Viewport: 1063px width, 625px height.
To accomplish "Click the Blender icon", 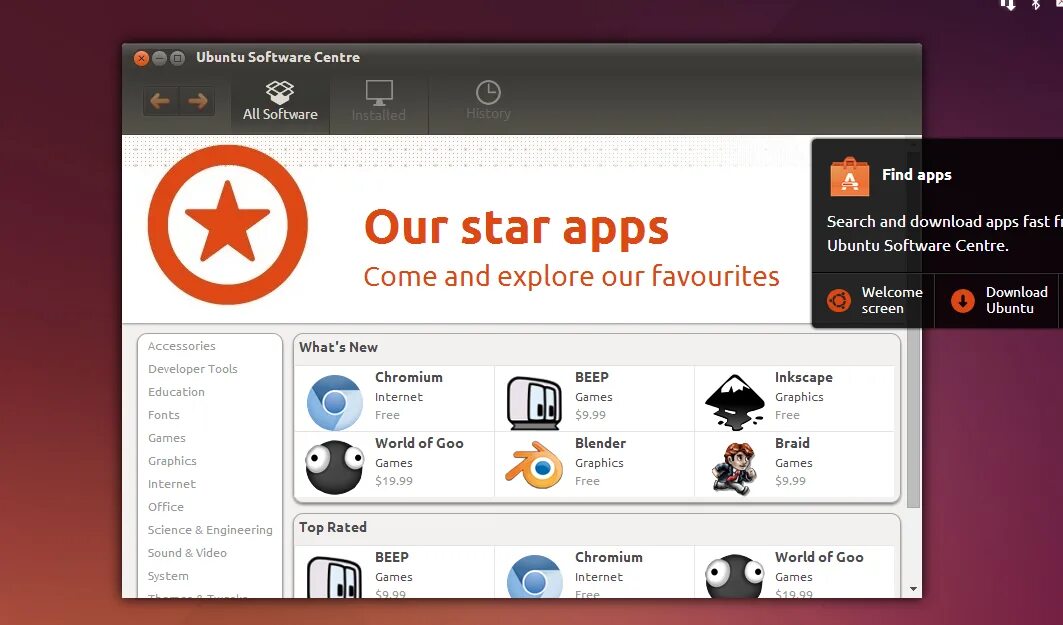I will tap(534, 465).
